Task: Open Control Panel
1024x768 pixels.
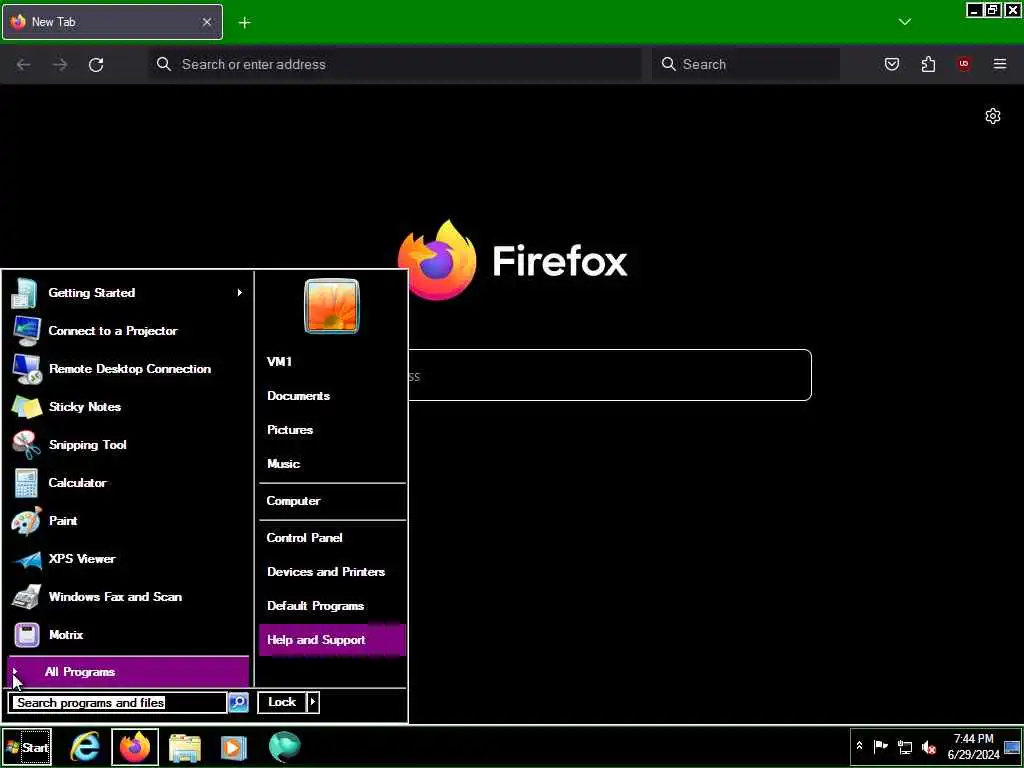Action: pyautogui.click(x=332, y=537)
